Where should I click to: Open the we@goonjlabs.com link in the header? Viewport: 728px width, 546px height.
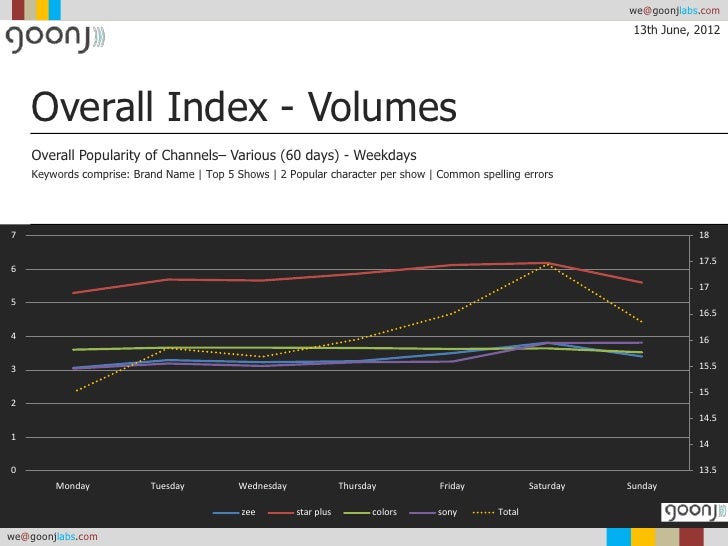pyautogui.click(x=675, y=10)
